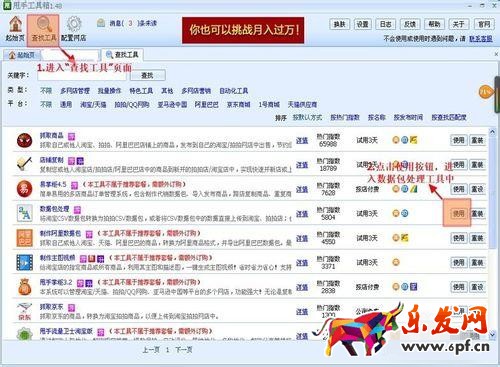
Task: Click the 关键字 search input field
Action: click(82, 75)
